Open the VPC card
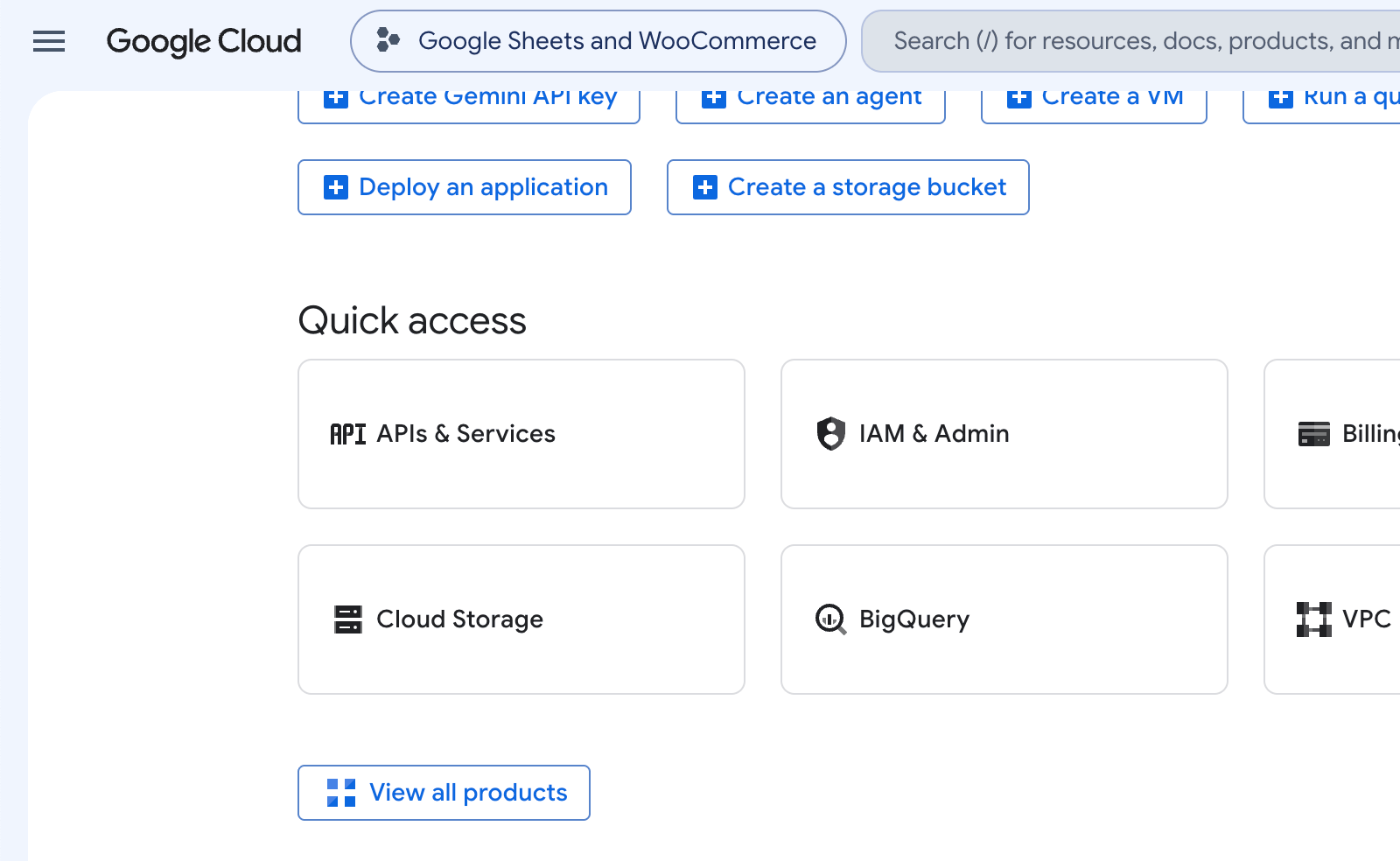The width and height of the screenshot is (1400, 861). pyautogui.click(x=1332, y=619)
